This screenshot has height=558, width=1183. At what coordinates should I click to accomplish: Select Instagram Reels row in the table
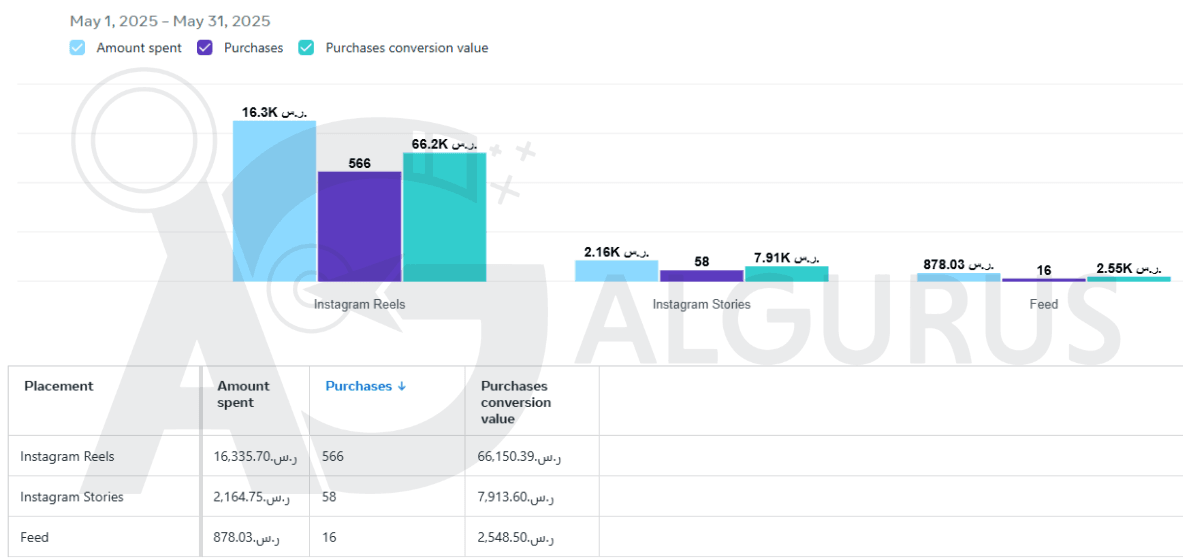(x=67, y=456)
